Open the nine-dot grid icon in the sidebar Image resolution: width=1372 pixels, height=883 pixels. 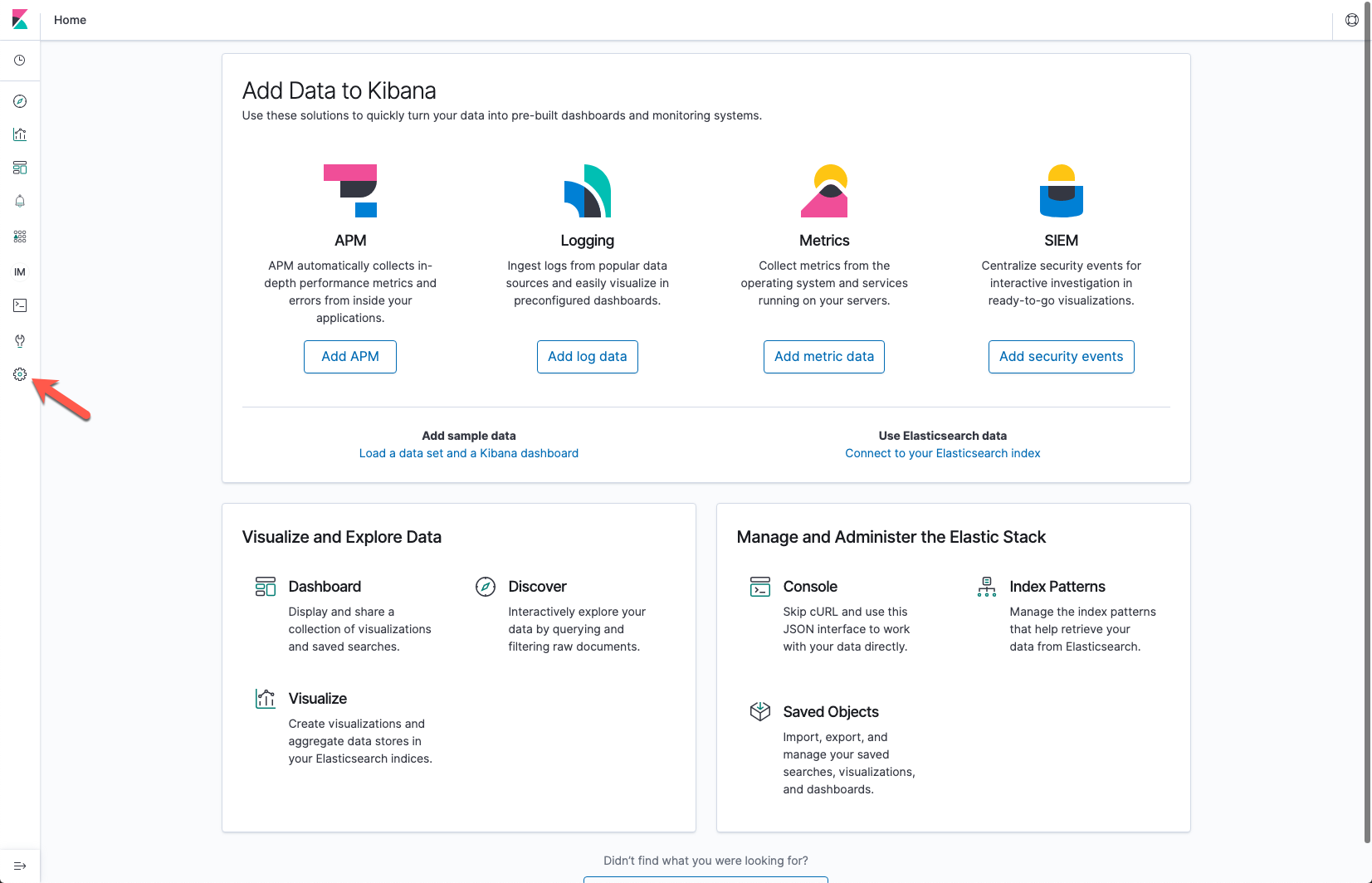(x=20, y=237)
